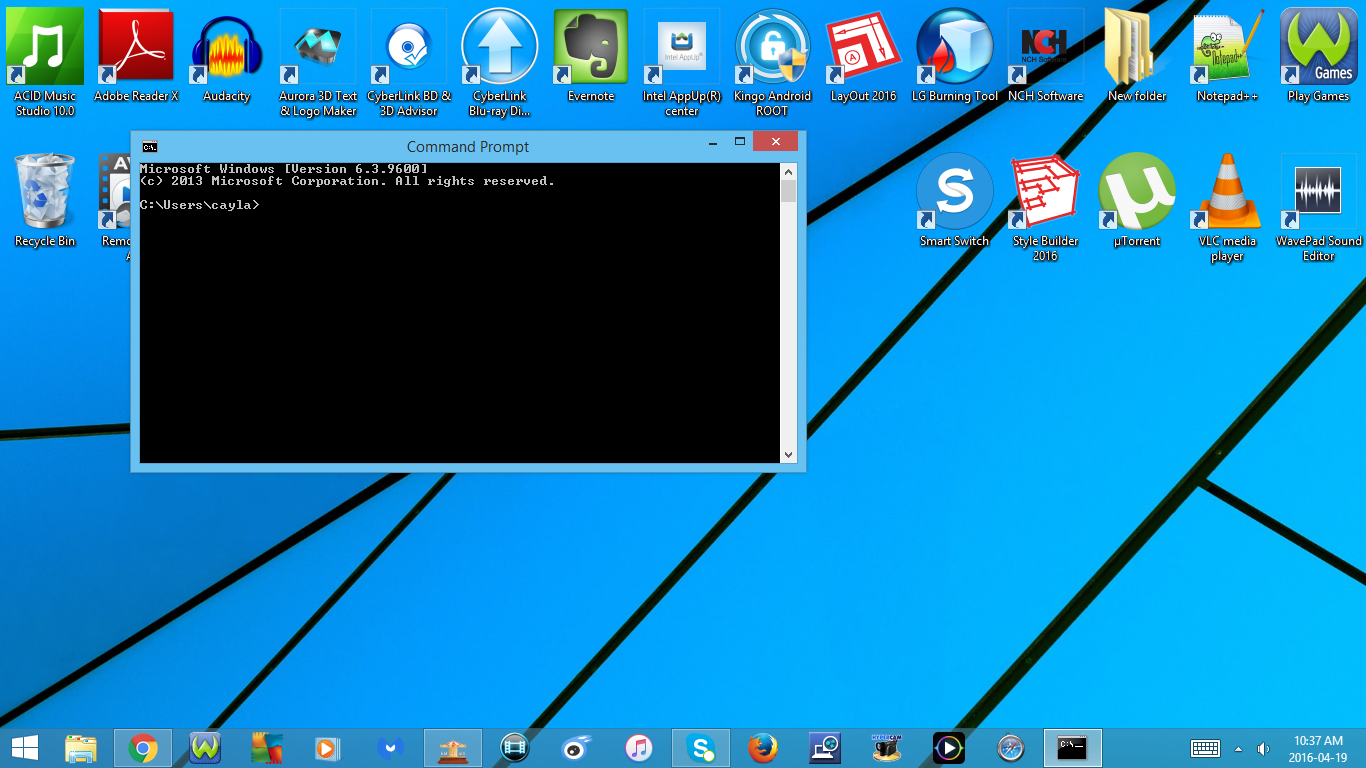Minimize the Command Prompt window

pos(714,142)
